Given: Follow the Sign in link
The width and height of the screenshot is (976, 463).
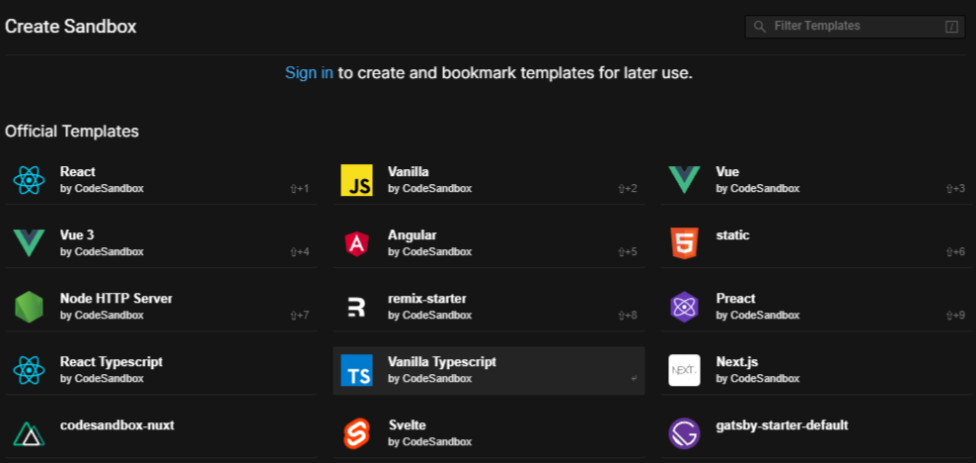Looking at the screenshot, I should pyautogui.click(x=309, y=73).
